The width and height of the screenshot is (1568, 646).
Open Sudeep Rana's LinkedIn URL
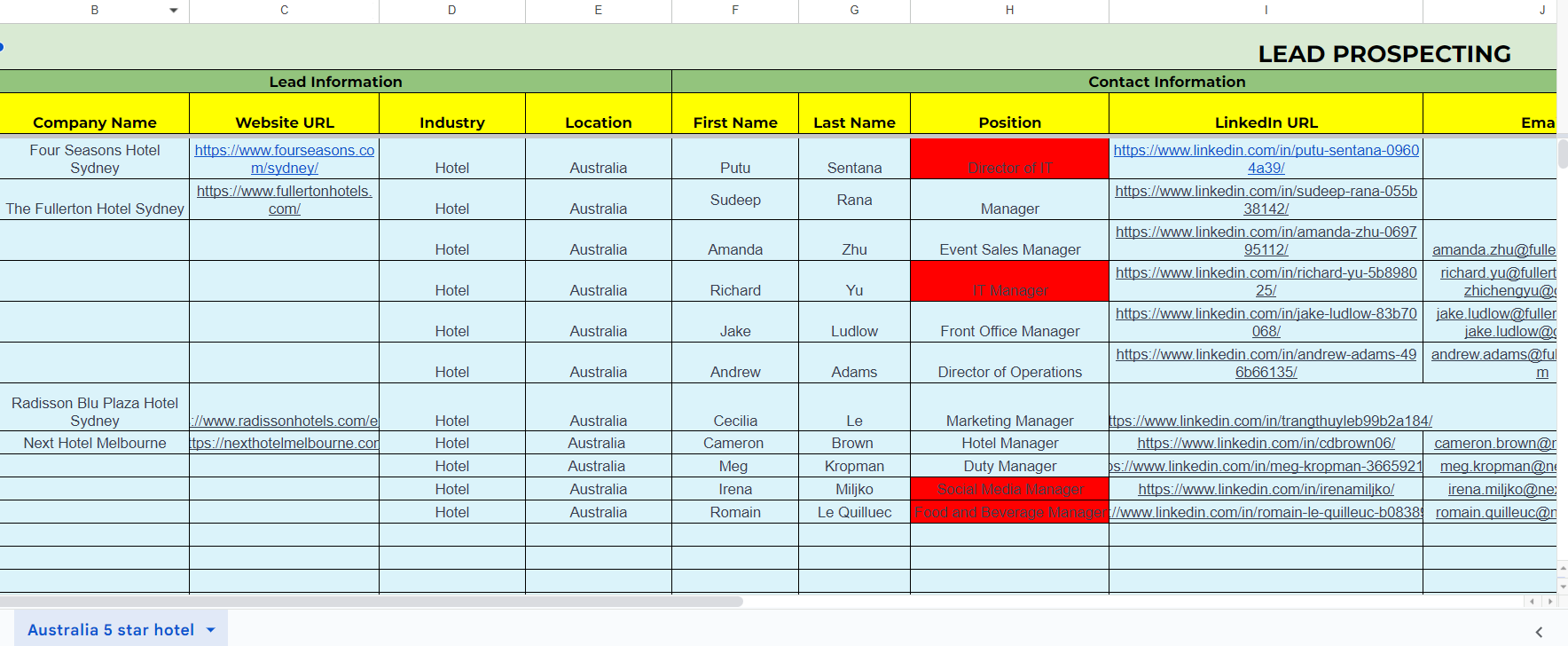(x=1266, y=200)
